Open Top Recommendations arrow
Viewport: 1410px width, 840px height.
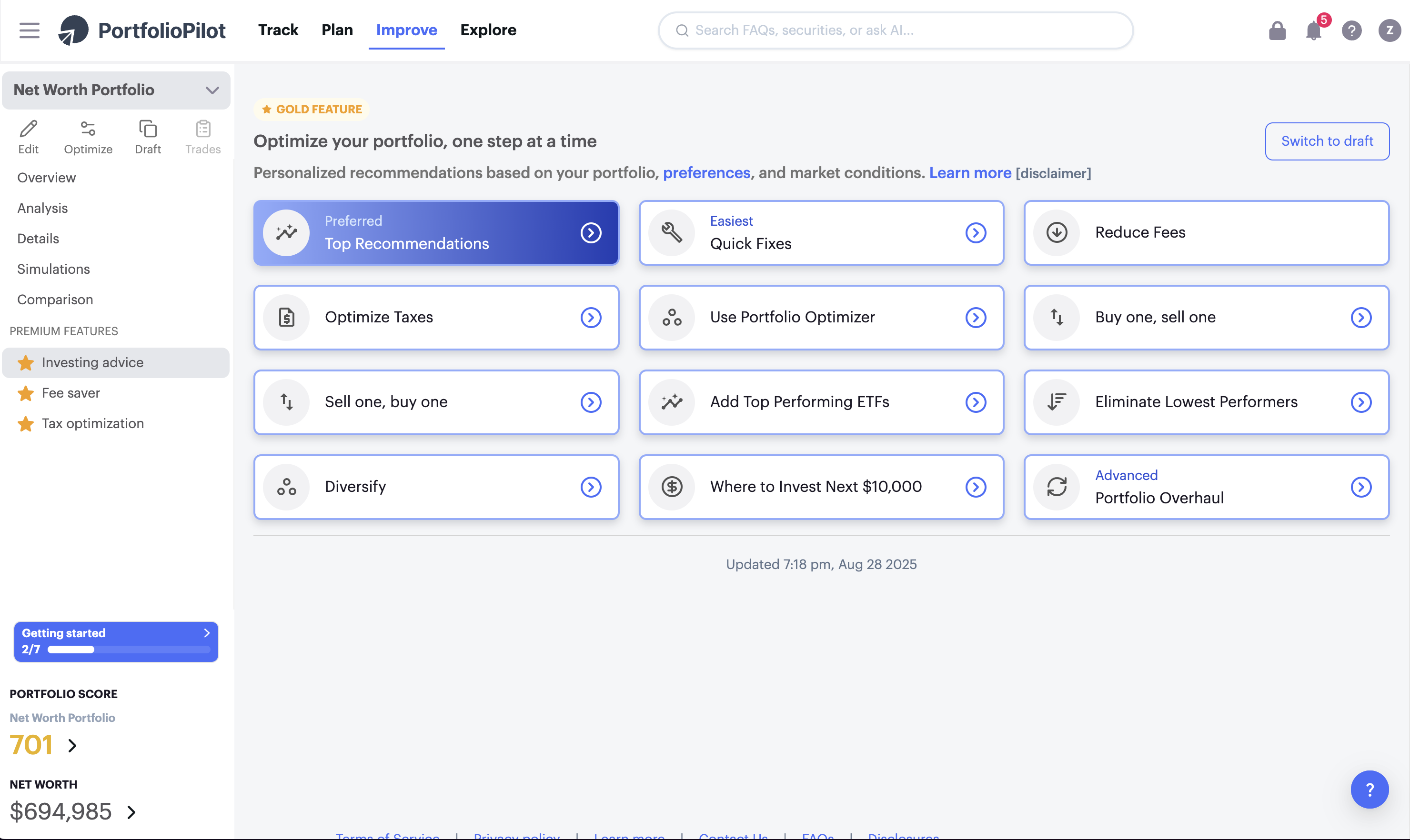coord(591,233)
